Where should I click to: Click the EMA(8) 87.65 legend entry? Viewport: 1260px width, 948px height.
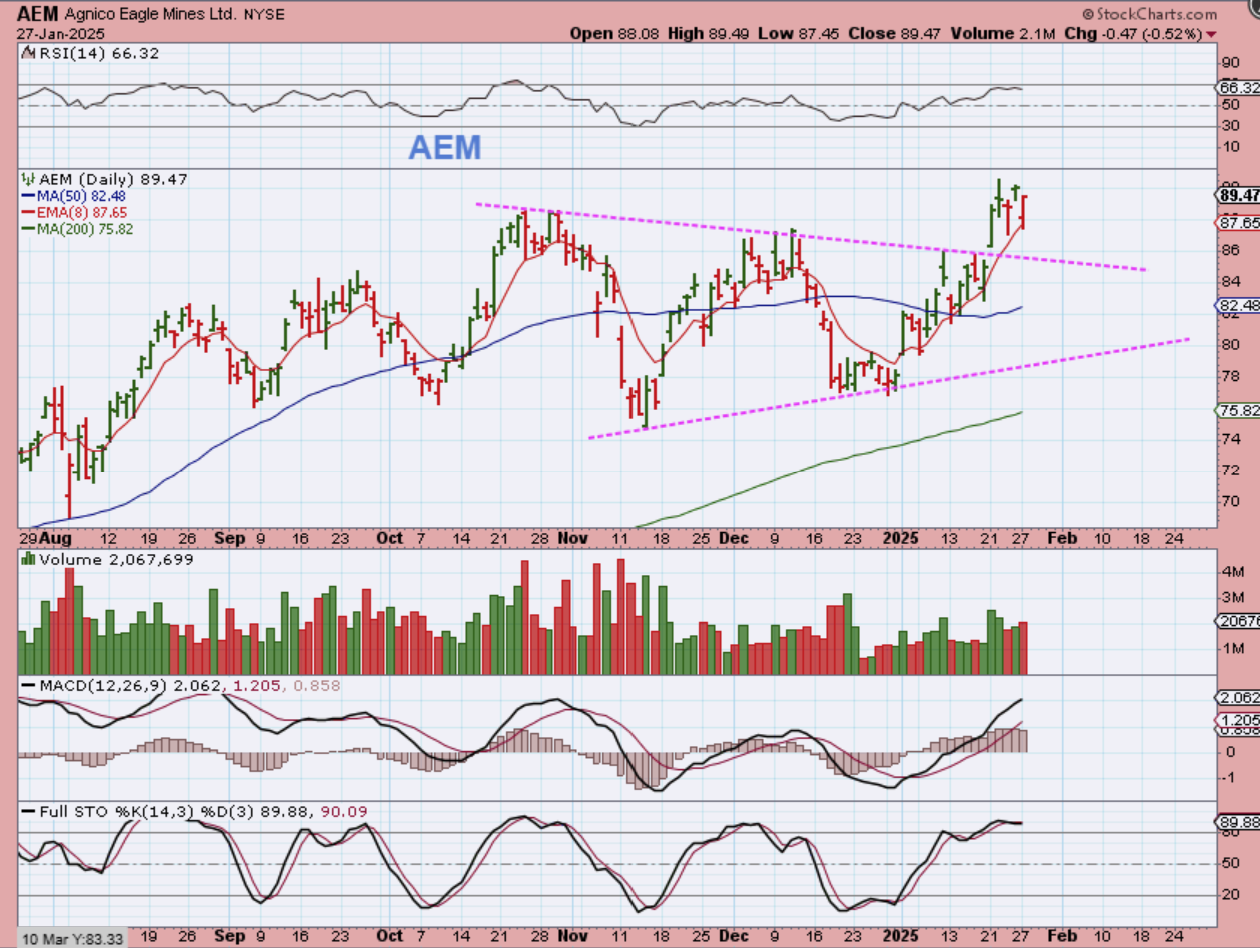pyautogui.click(x=75, y=212)
